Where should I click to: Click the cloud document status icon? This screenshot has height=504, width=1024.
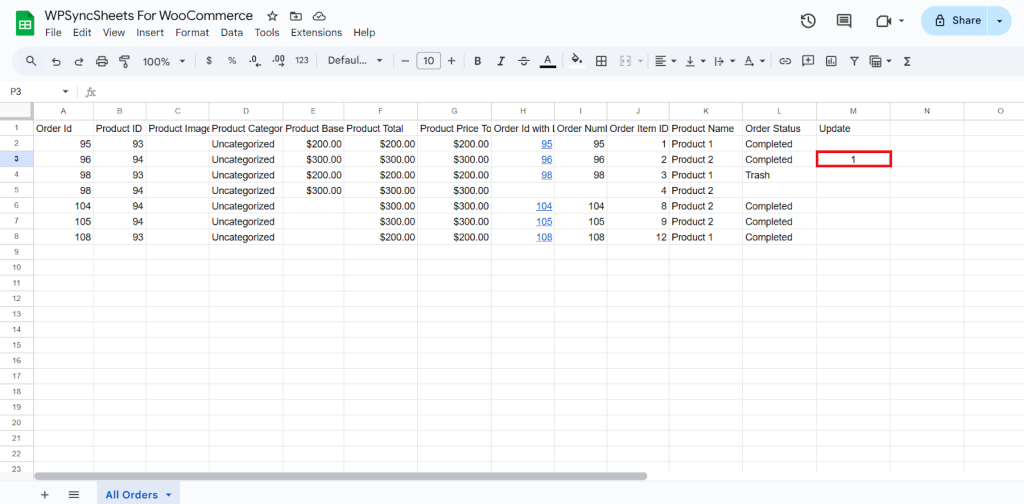pos(319,16)
